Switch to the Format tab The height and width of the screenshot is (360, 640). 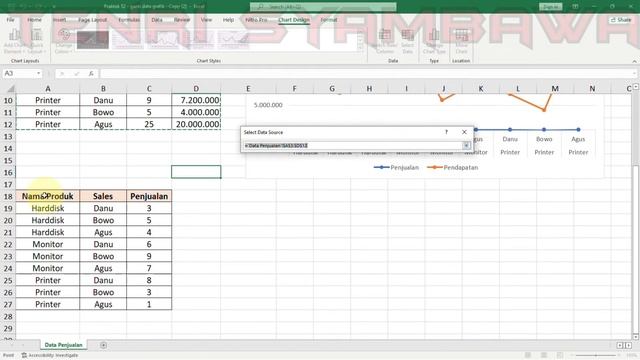pos(329,20)
